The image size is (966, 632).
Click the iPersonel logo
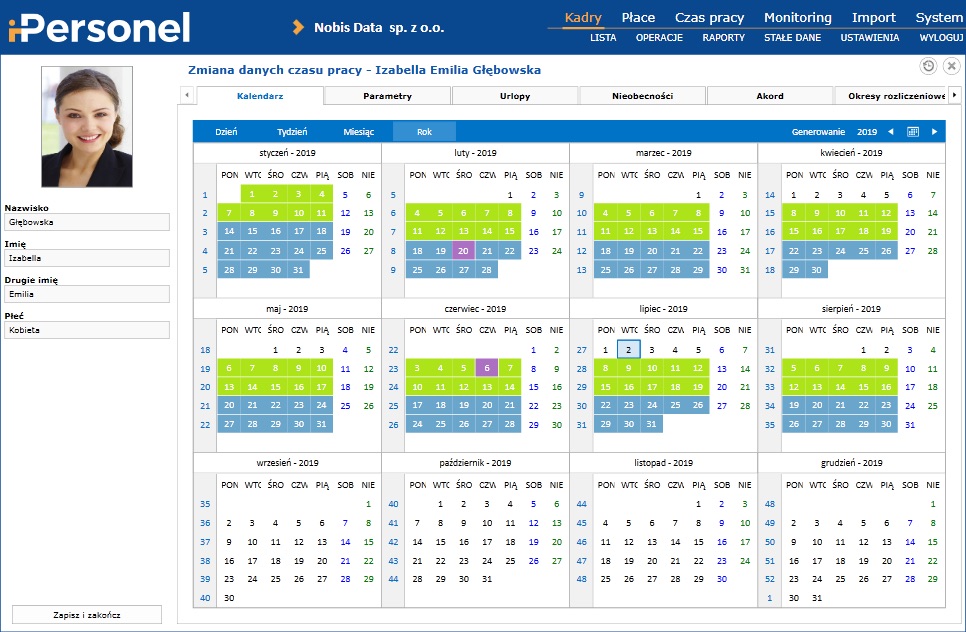click(98, 27)
